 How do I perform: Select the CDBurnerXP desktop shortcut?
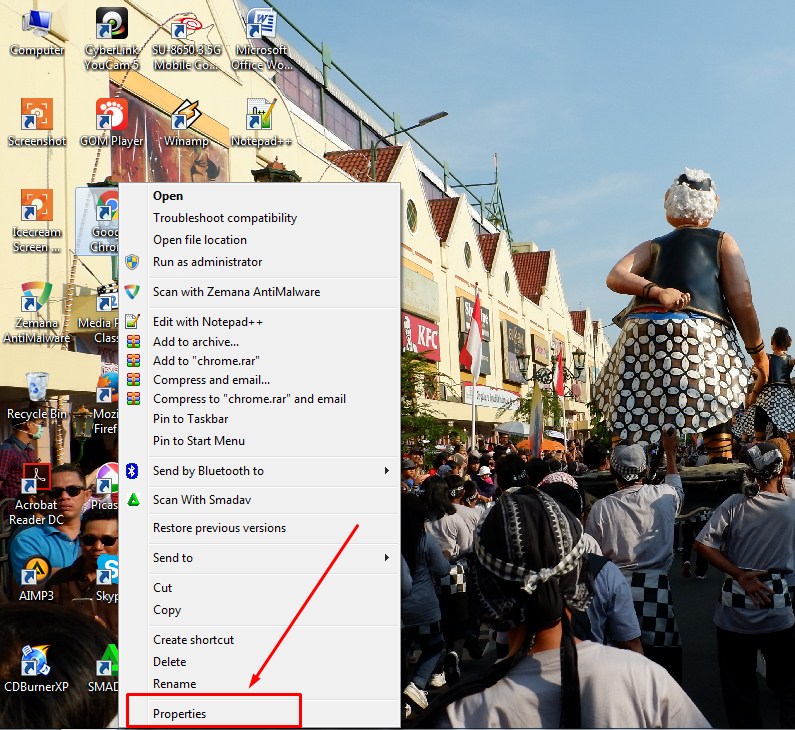tap(36, 669)
